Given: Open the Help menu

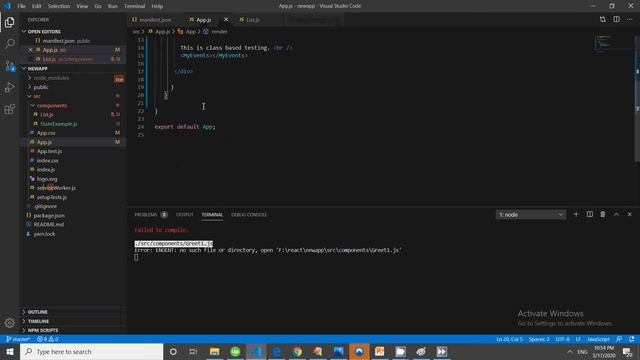Looking at the screenshot, I should pyautogui.click(x=157, y=6).
